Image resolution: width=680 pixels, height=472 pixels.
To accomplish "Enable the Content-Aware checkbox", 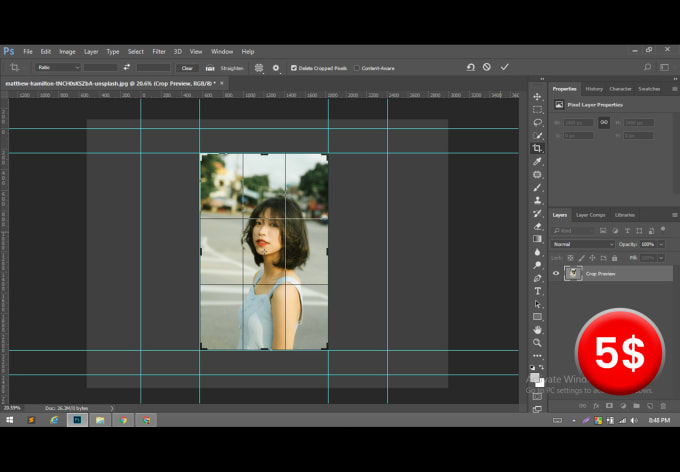I will click(x=356, y=68).
